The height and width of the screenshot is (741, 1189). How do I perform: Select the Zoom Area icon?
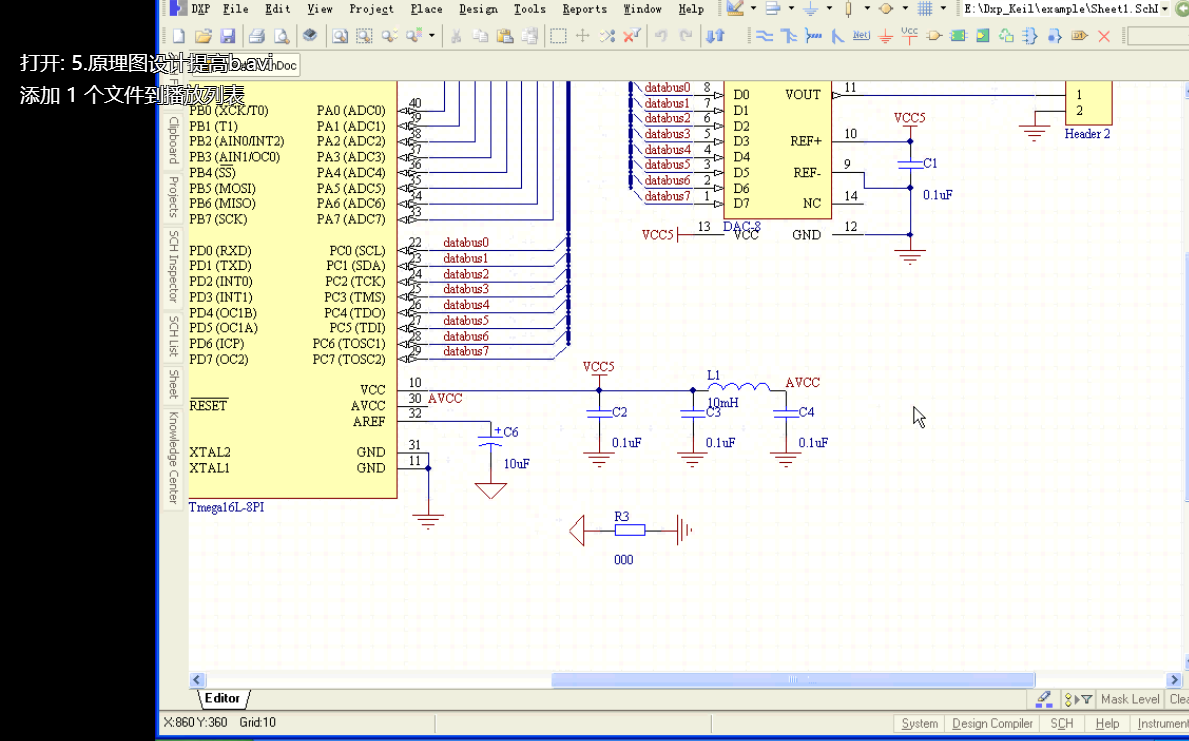tap(365, 36)
